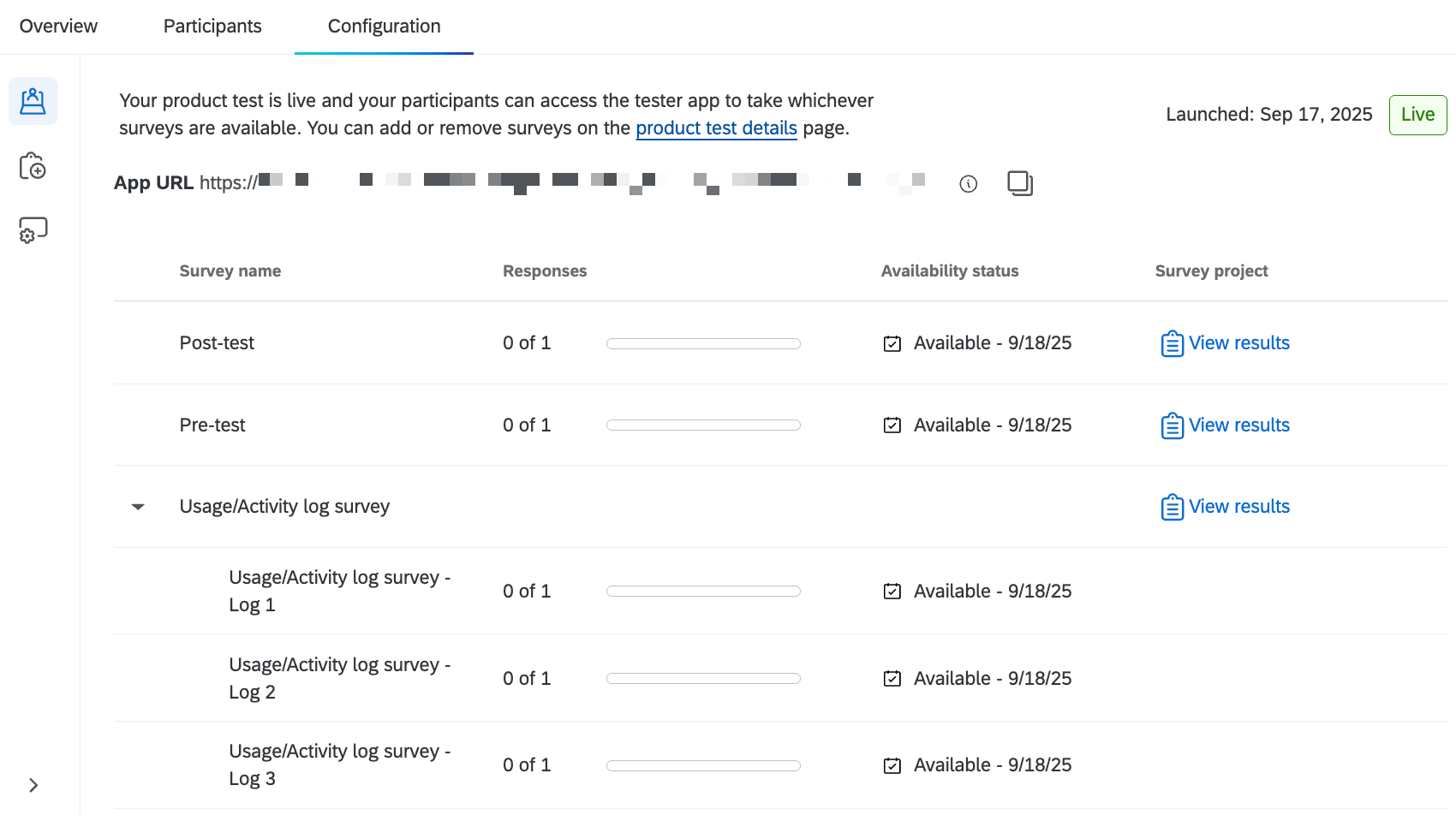Click the clipboard icon beside Usage/Activity log survey results
Viewport: 1456px width, 815px height.
coord(1172,506)
